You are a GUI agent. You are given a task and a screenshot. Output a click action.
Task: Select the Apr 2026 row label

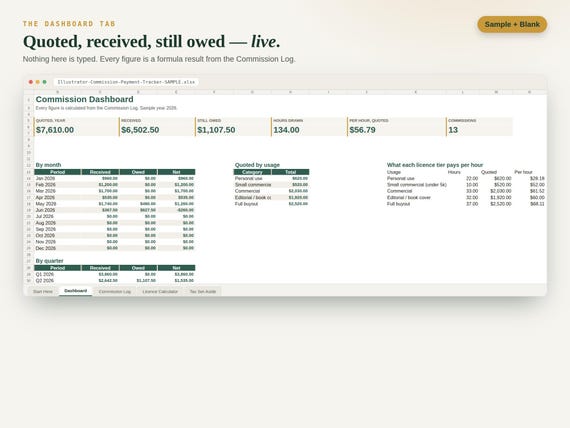click(x=45, y=197)
